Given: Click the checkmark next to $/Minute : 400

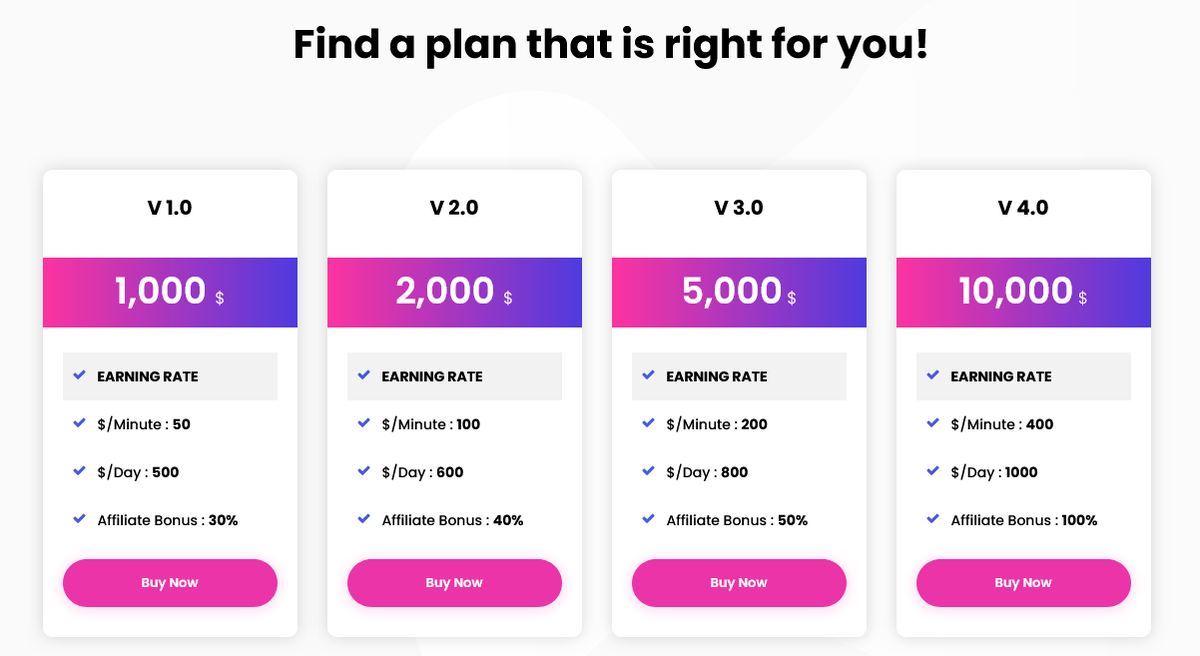Looking at the screenshot, I should click(933, 423).
